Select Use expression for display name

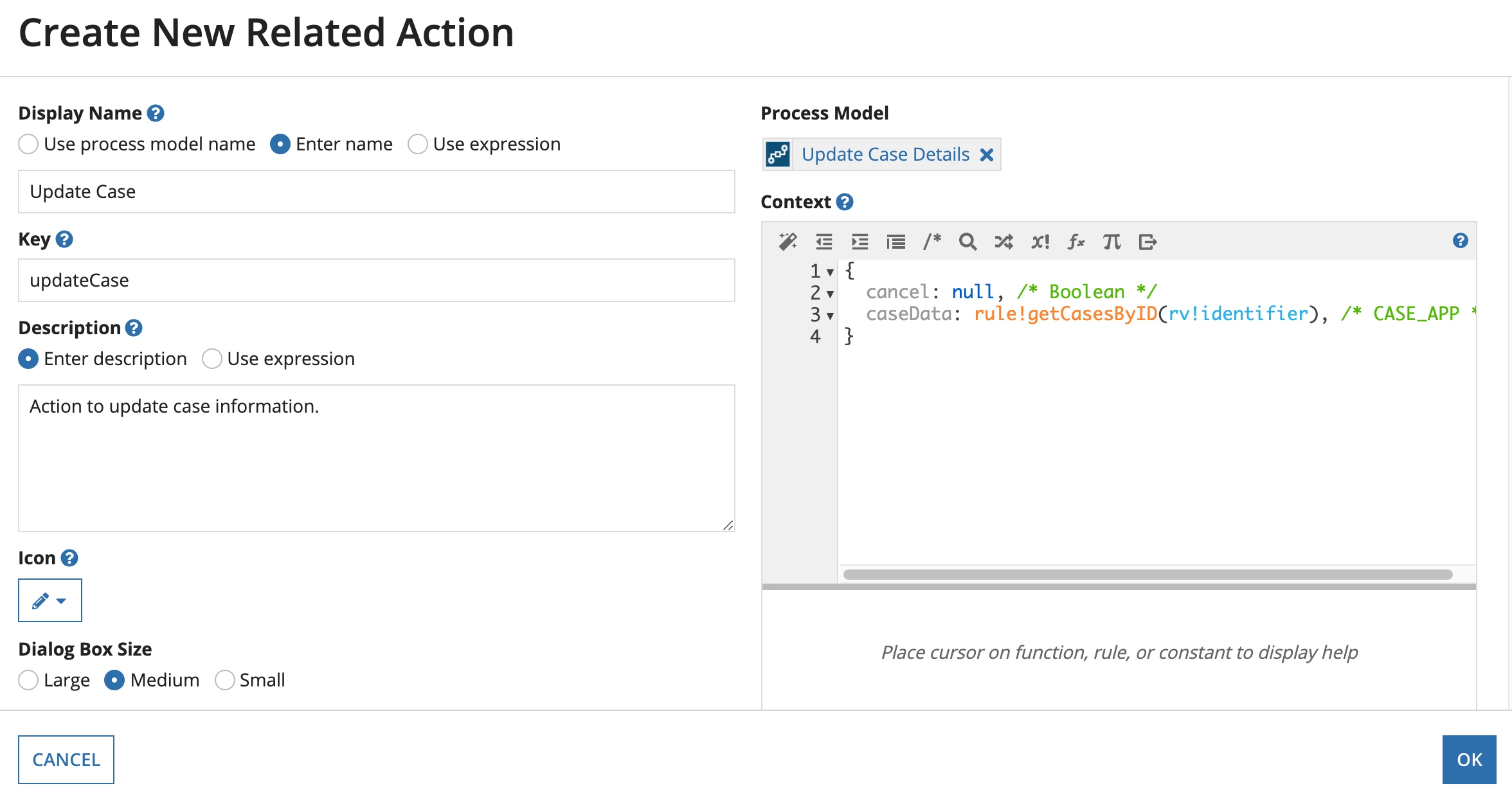(x=418, y=144)
